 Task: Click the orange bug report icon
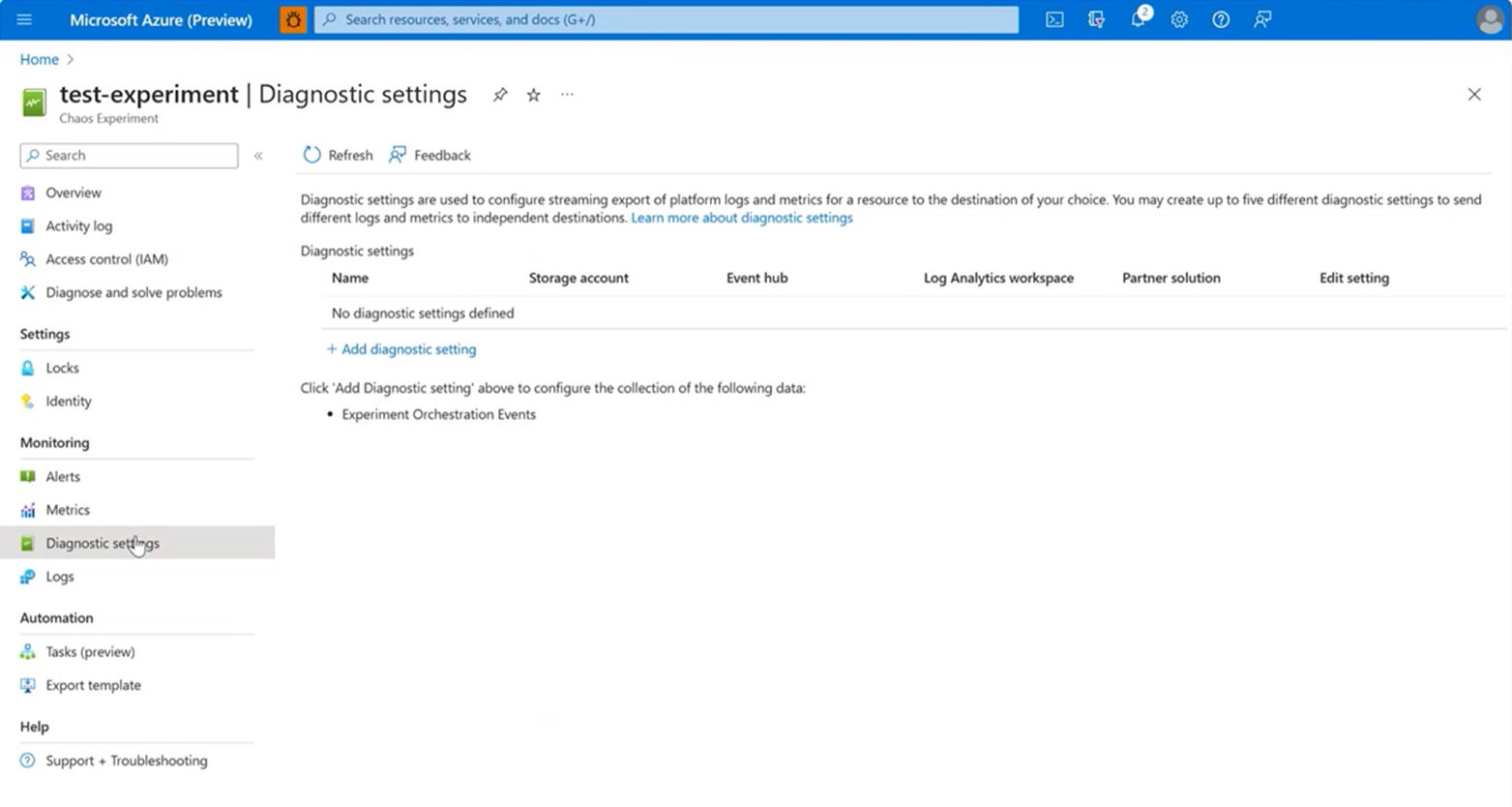click(x=293, y=19)
